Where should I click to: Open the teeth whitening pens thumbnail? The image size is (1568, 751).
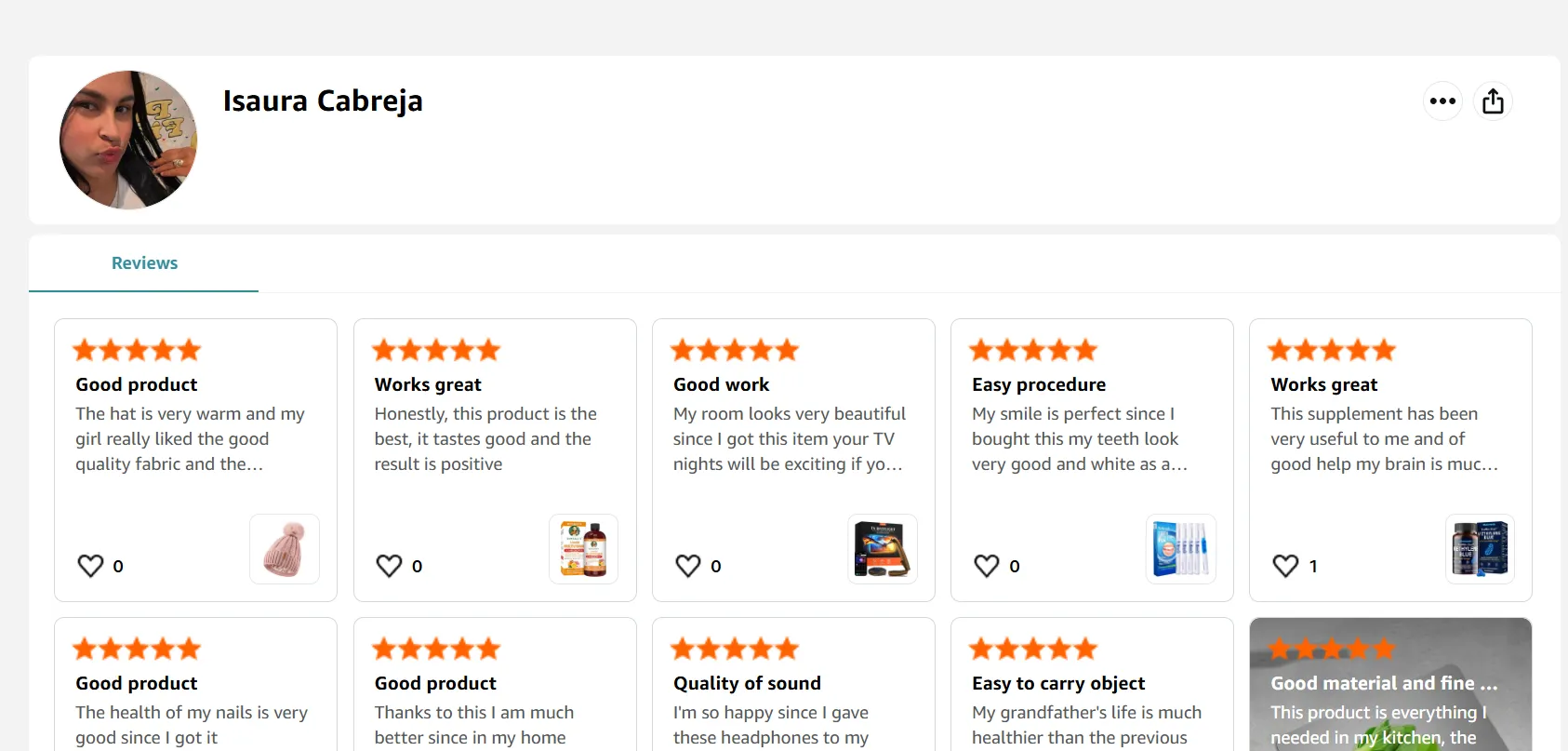click(1181, 549)
